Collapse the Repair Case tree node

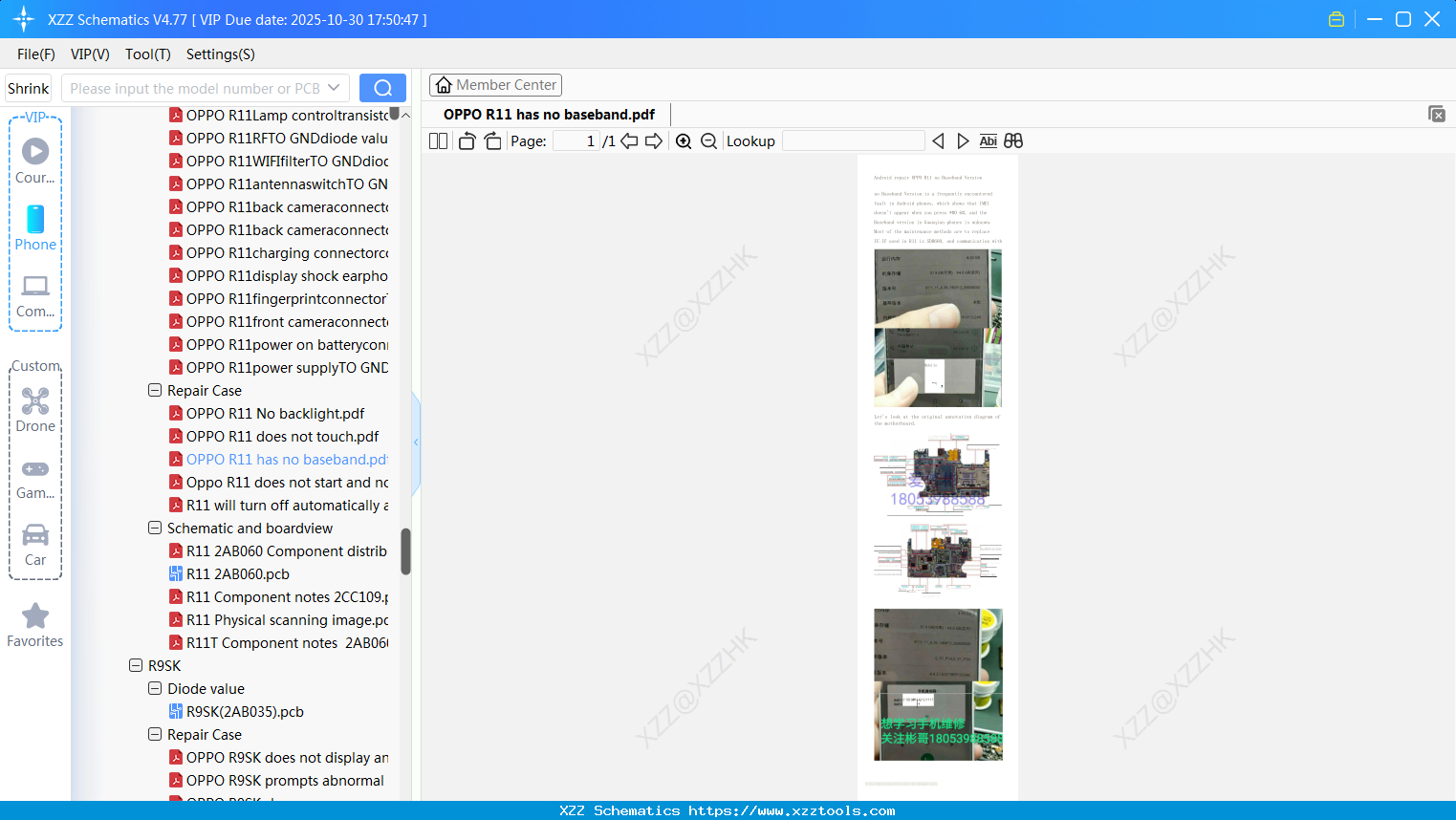(155, 390)
